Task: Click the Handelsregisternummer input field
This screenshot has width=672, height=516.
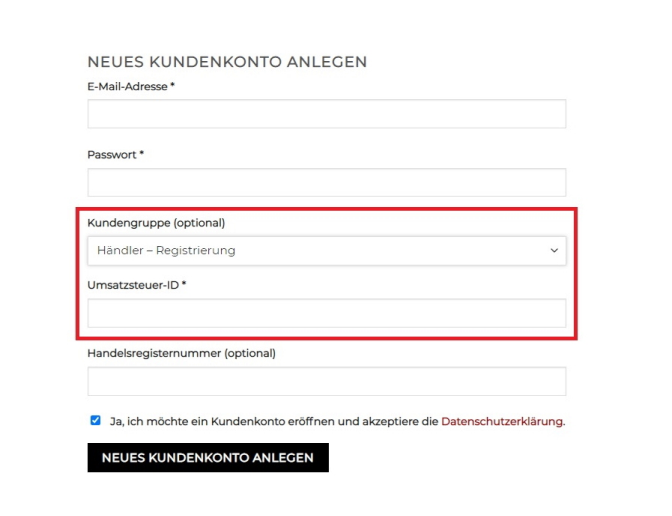Action: [327, 381]
